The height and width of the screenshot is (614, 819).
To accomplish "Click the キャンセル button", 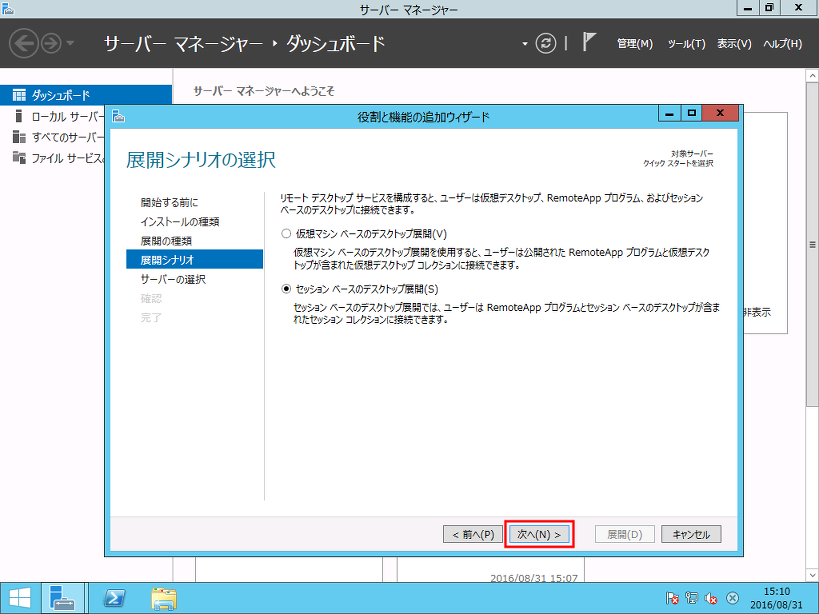I will [691, 534].
